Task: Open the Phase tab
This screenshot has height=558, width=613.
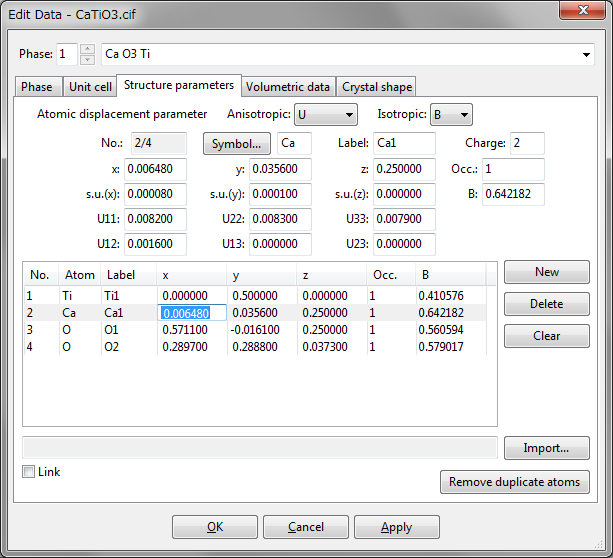Action: tap(37, 87)
